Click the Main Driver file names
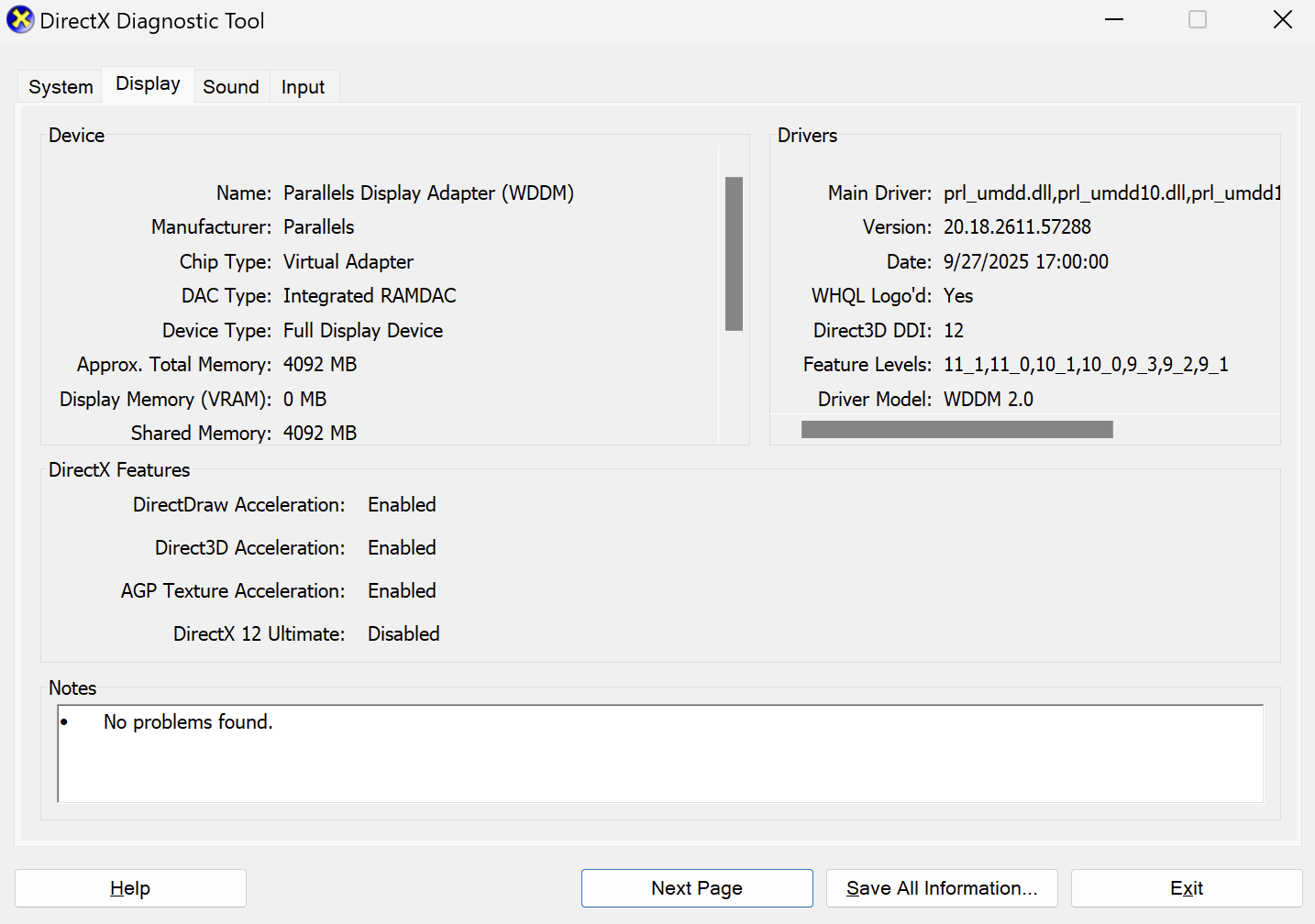Viewport: 1315px width, 924px height. pyautogui.click(x=1111, y=193)
